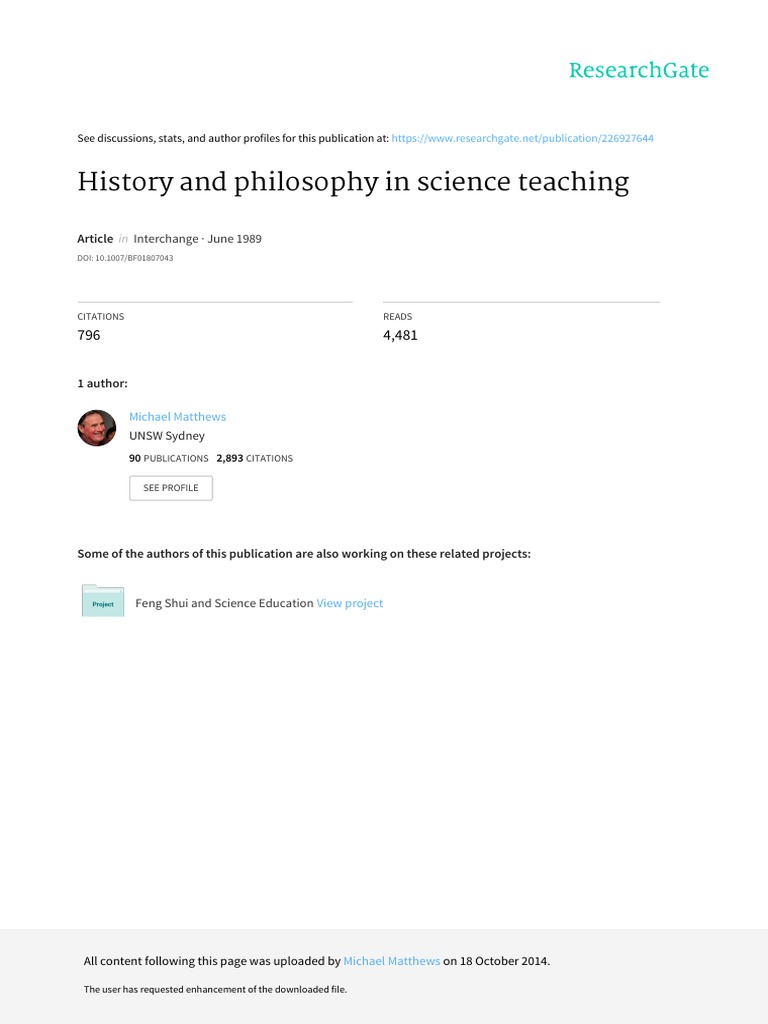Image resolution: width=768 pixels, height=1024 pixels.
Task: Click the 796 citations count
Action: pyautogui.click(x=89, y=335)
